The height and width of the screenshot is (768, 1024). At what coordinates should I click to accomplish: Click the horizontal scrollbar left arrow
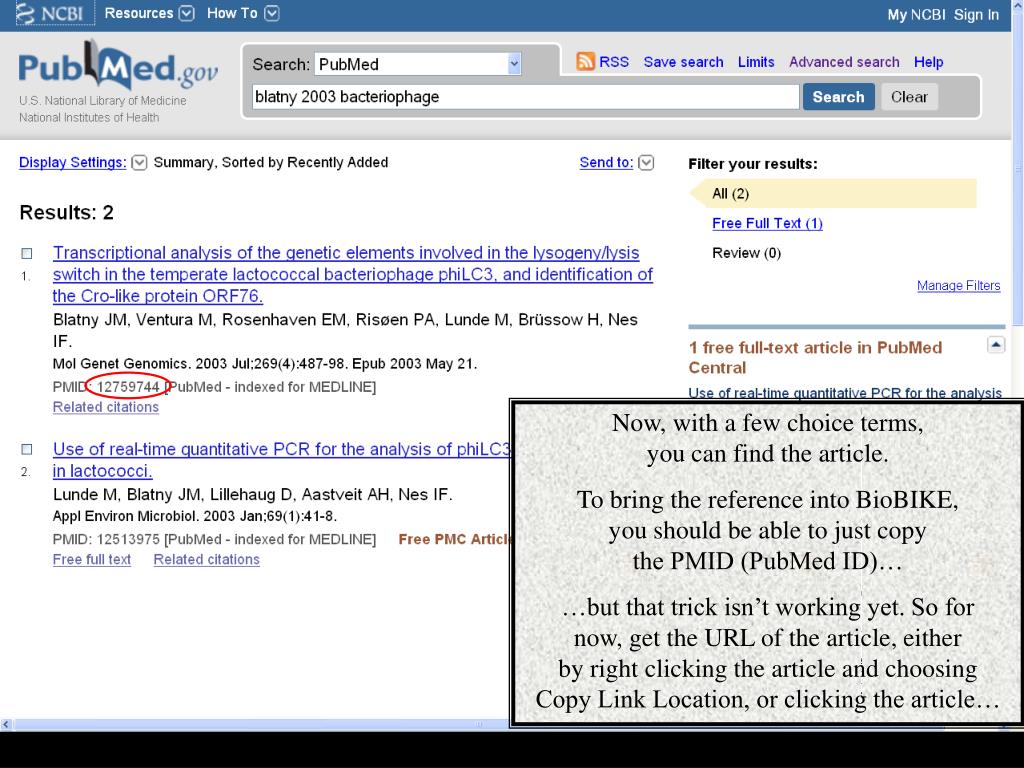click(6, 724)
